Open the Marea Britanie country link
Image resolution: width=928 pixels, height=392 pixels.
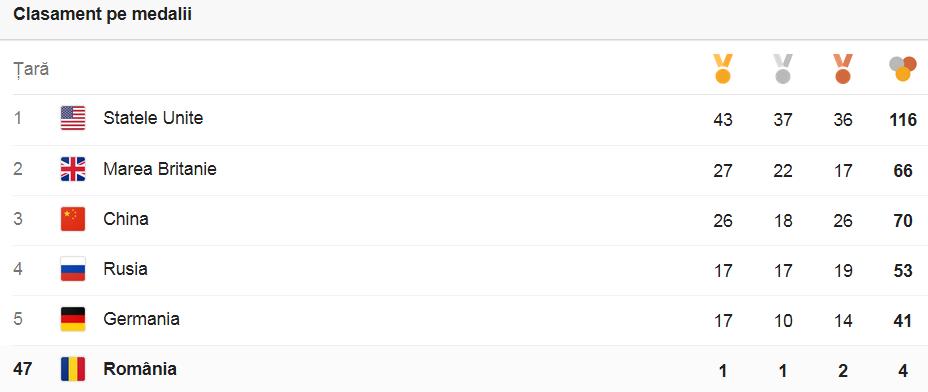coord(160,169)
